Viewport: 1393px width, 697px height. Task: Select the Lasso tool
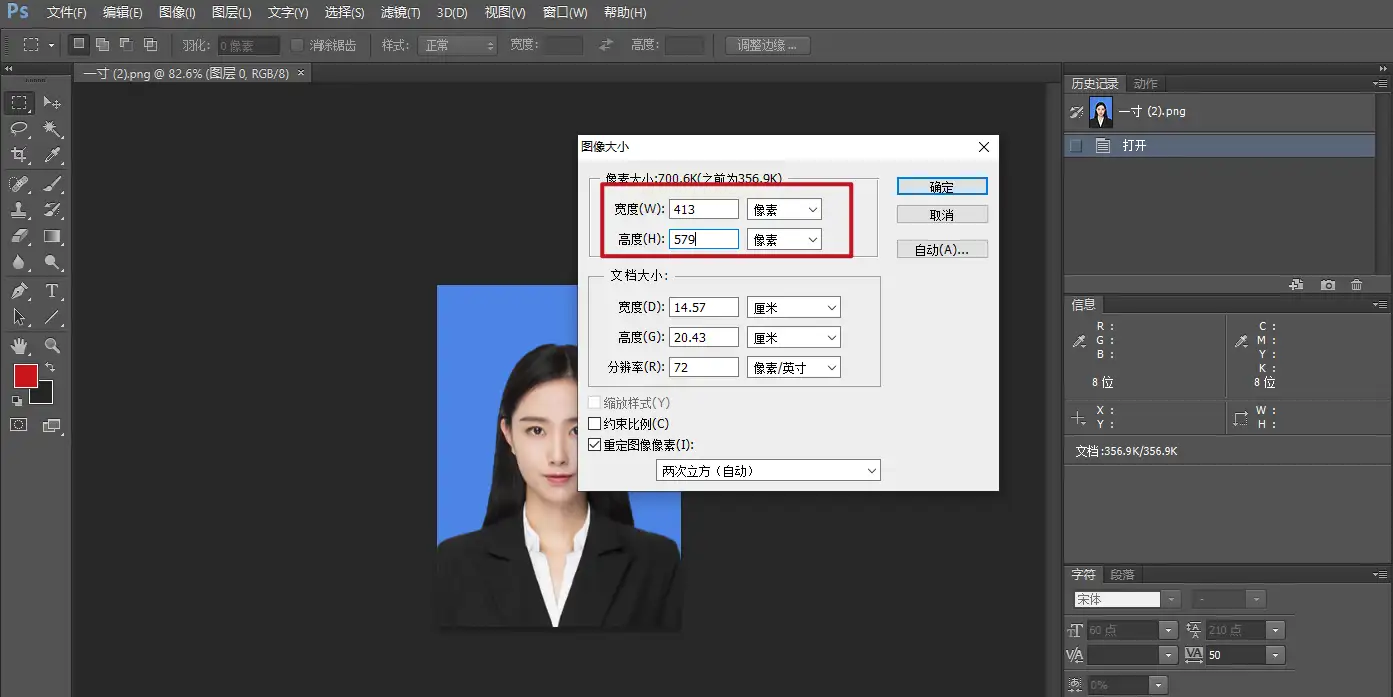(19, 129)
